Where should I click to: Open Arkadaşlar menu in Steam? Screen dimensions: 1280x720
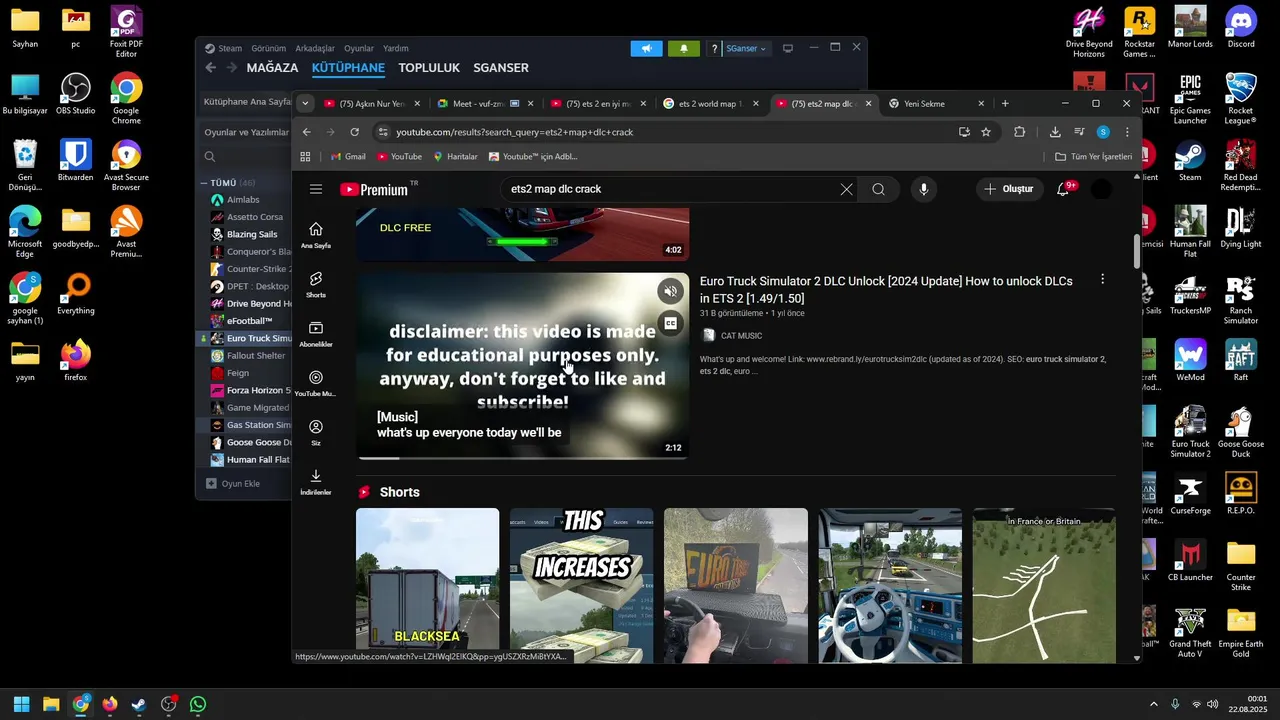pos(315,48)
